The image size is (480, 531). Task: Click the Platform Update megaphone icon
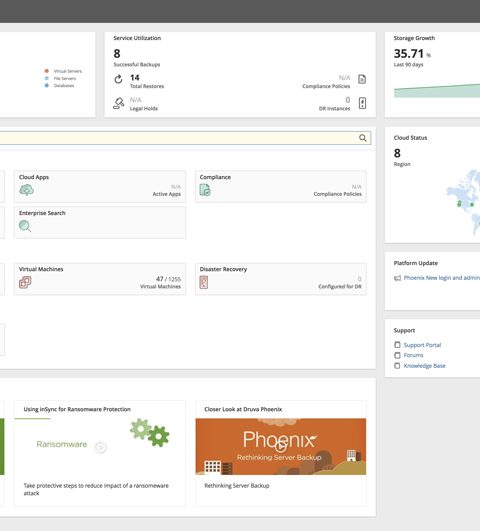coord(397,278)
